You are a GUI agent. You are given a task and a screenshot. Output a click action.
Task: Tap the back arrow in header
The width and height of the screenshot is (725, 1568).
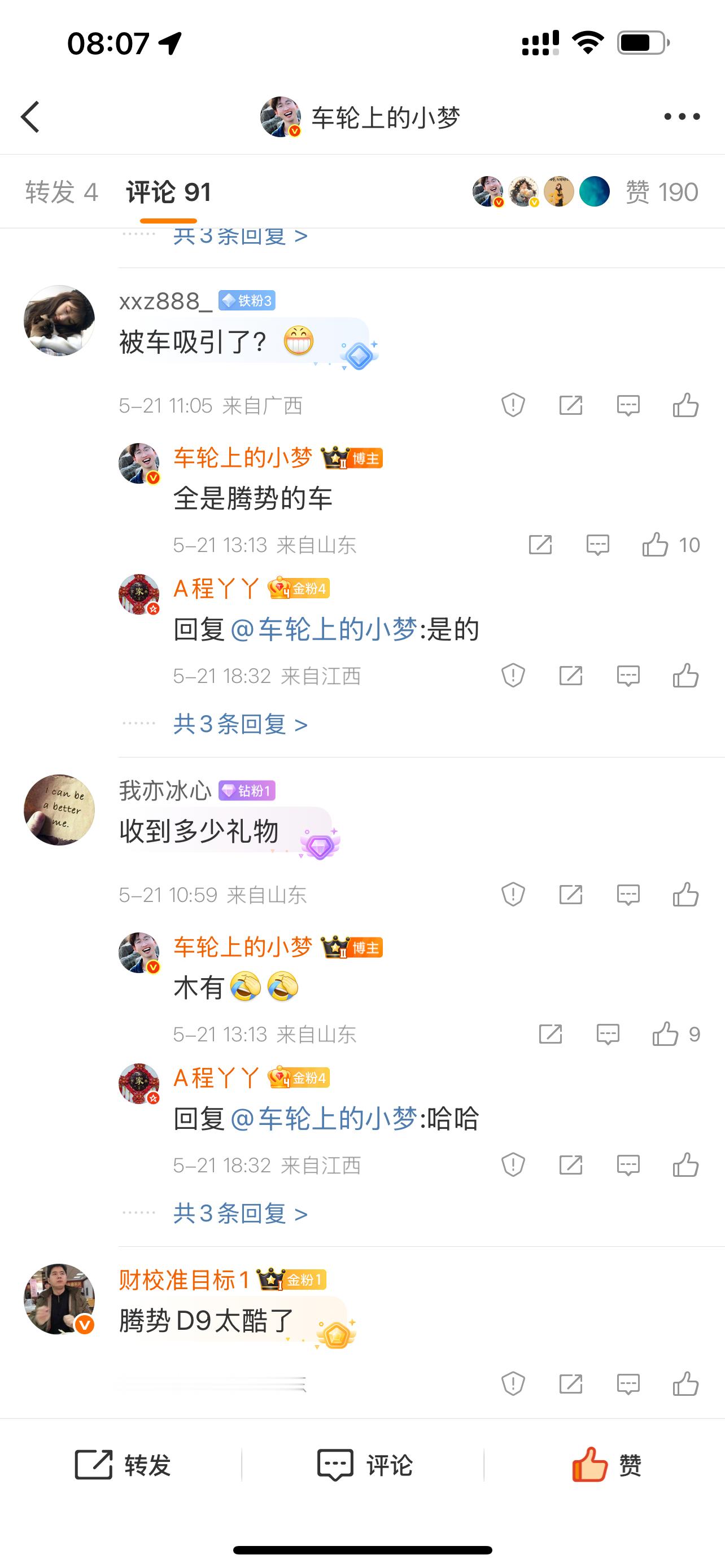[x=30, y=117]
